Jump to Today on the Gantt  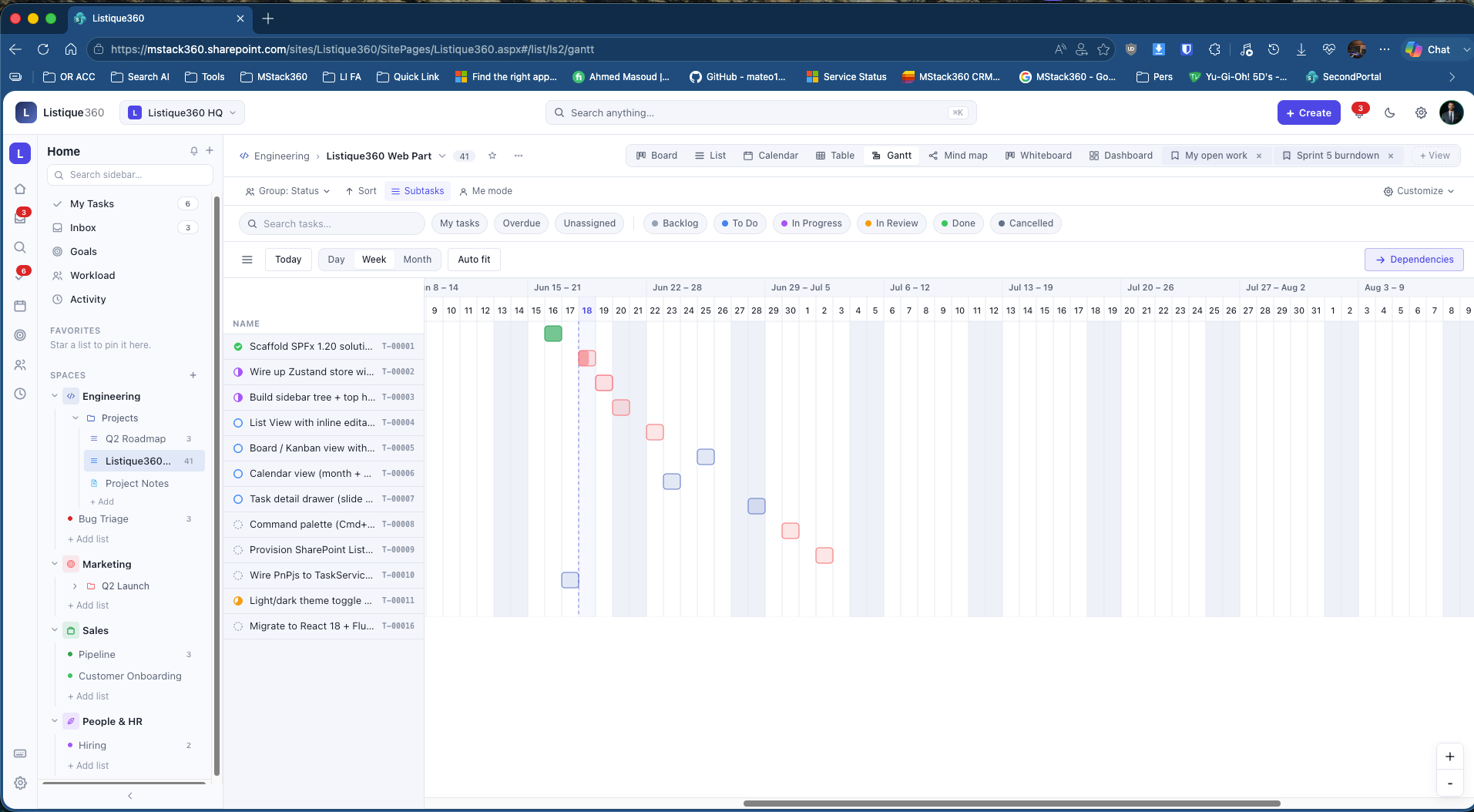tap(288, 260)
